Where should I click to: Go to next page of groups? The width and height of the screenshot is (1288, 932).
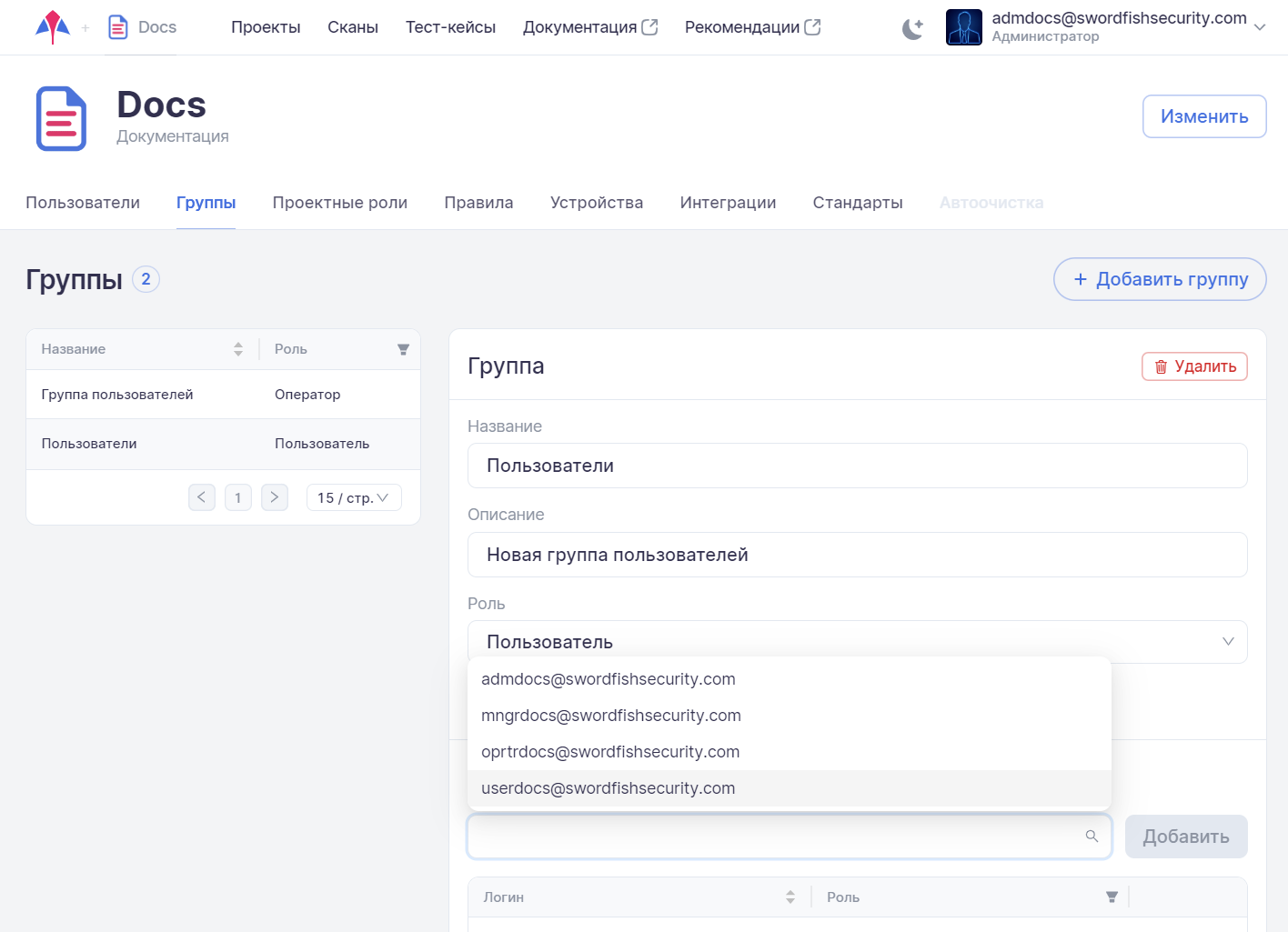pos(274,497)
